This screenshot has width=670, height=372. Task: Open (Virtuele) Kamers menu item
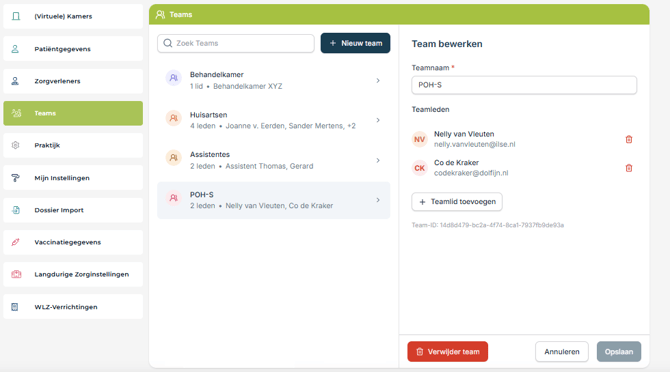point(73,16)
